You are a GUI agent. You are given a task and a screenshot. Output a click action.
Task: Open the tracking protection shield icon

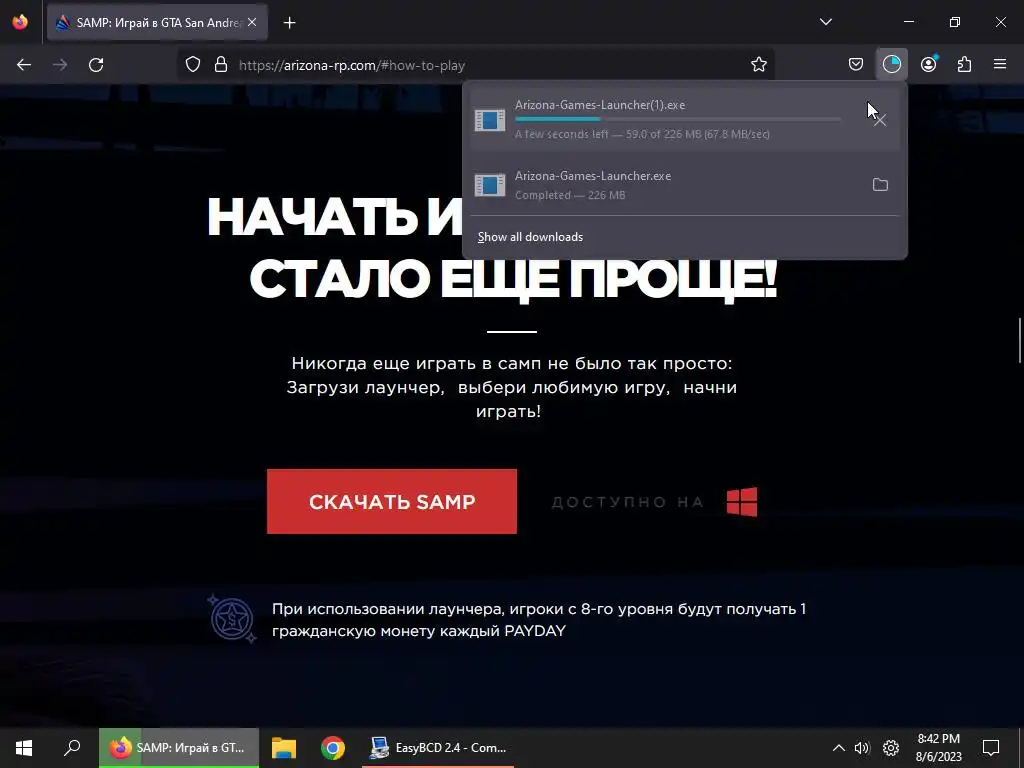coord(193,65)
